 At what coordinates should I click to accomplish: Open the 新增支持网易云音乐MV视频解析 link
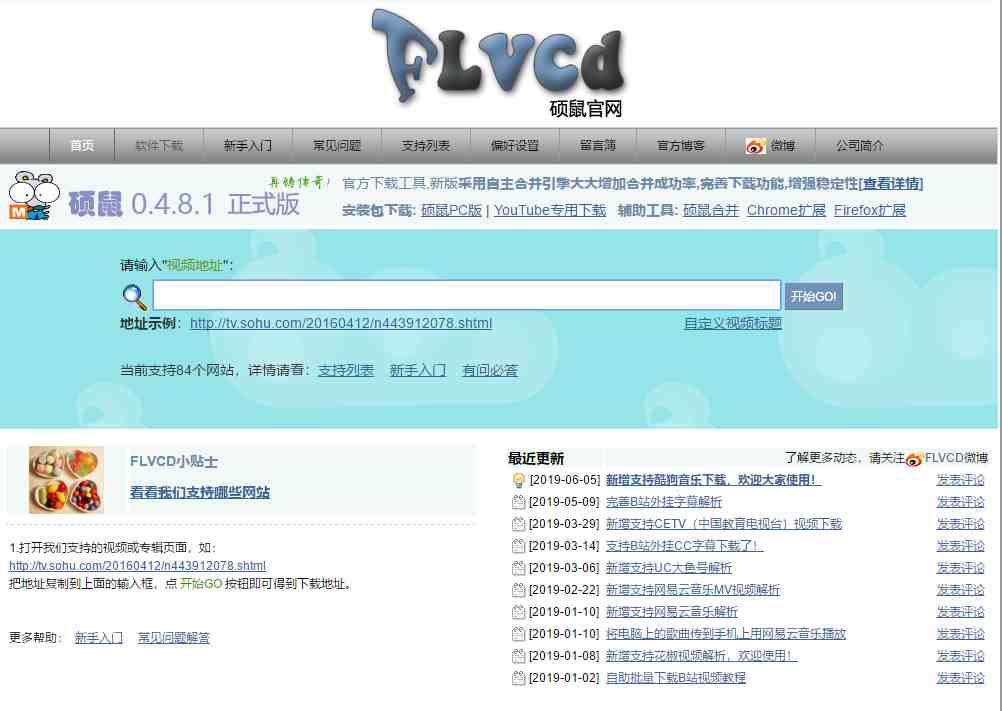tap(693, 590)
